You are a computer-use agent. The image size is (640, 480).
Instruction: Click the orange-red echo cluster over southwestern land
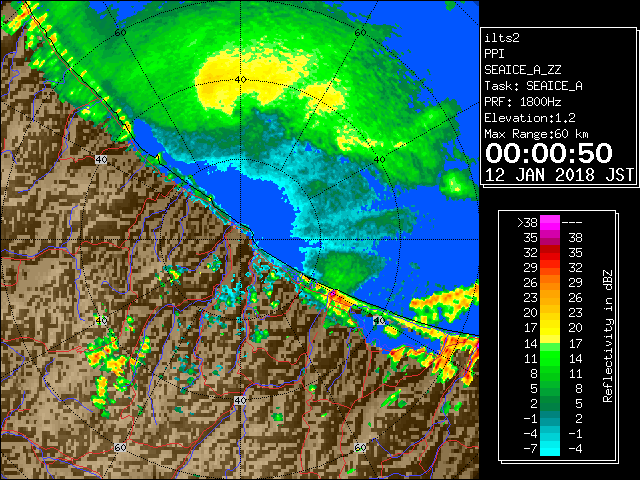pos(107,357)
